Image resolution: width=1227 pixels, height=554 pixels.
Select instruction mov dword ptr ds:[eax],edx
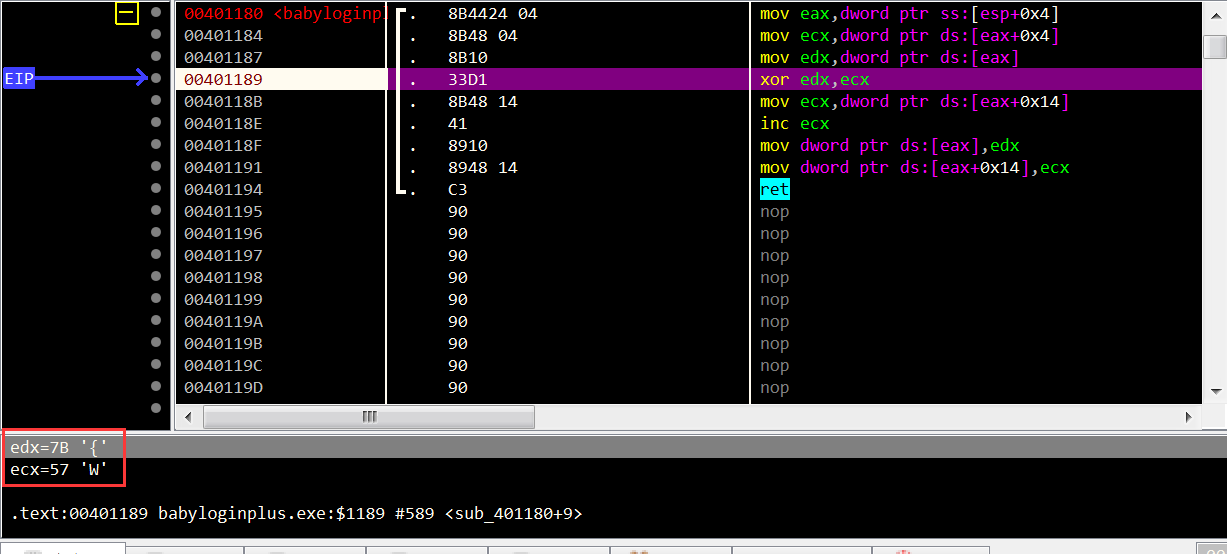[x=889, y=145]
